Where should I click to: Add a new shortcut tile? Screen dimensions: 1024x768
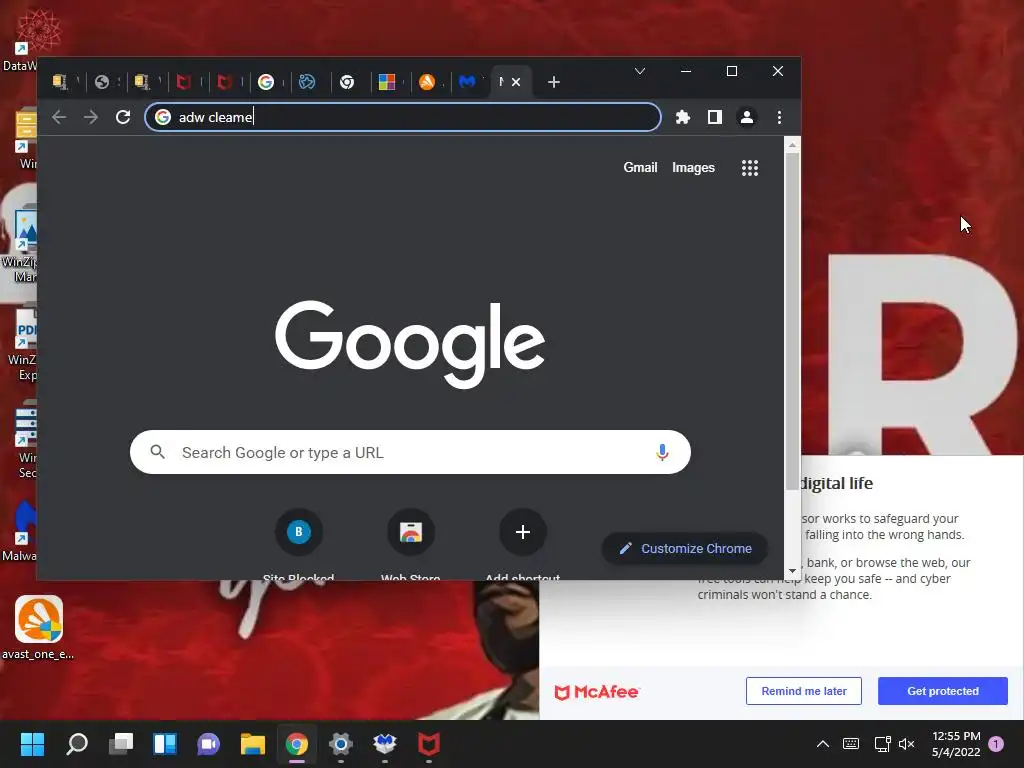coord(522,544)
